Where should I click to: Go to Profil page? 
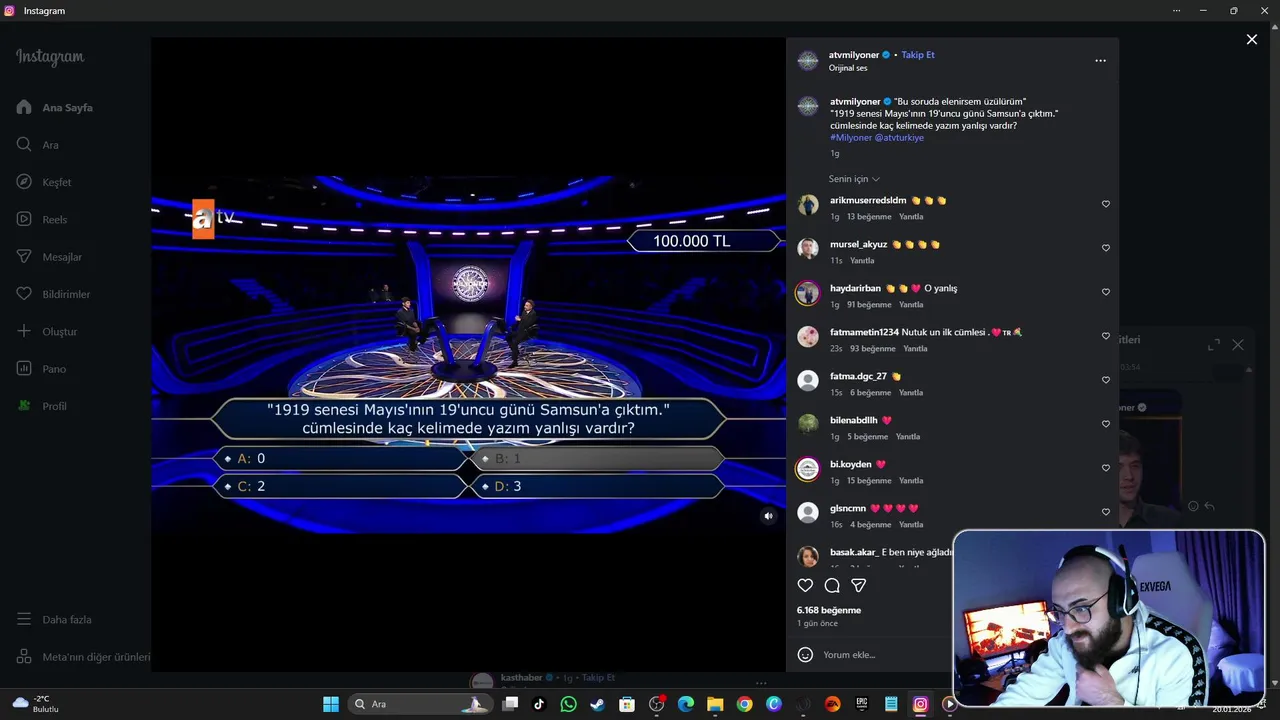click(42, 406)
